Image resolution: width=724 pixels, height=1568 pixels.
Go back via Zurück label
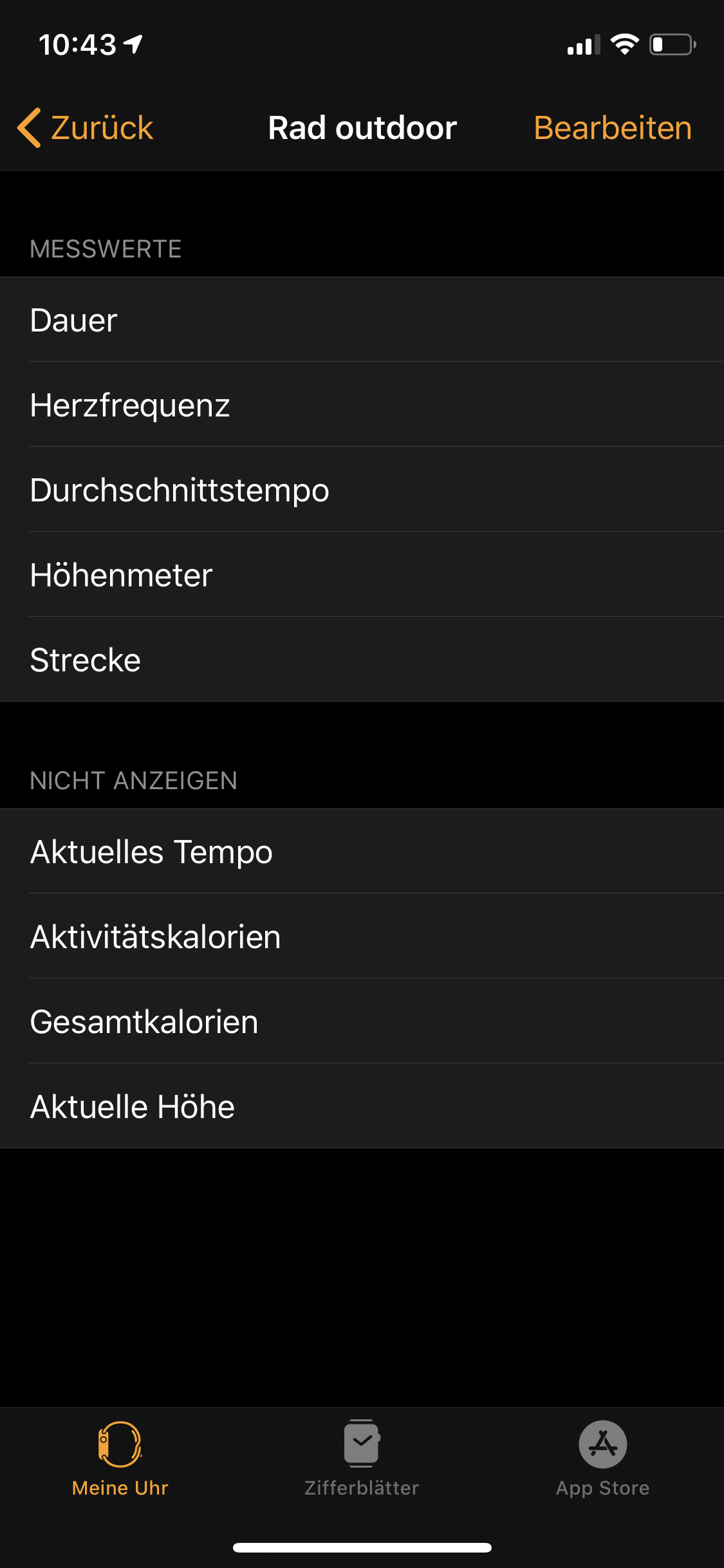[x=102, y=127]
